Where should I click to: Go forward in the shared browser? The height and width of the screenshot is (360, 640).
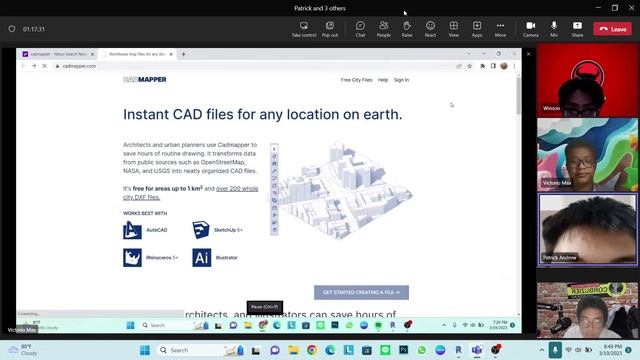[34, 66]
